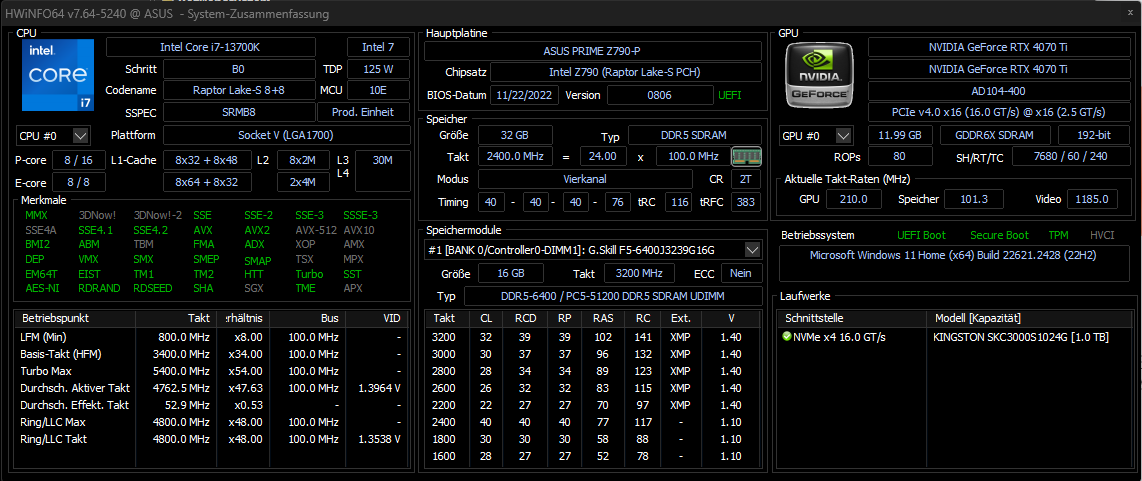Image resolution: width=1142 pixels, height=481 pixels.
Task: Click the BIOS version 0806 value
Action: (661, 95)
